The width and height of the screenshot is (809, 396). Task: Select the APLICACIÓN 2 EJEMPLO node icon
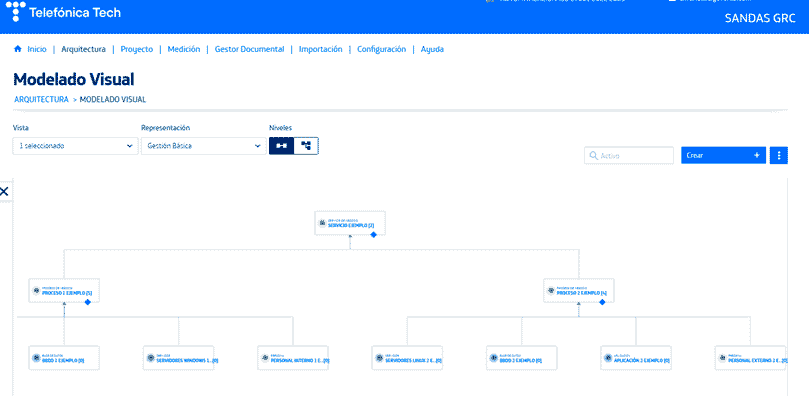608,358
